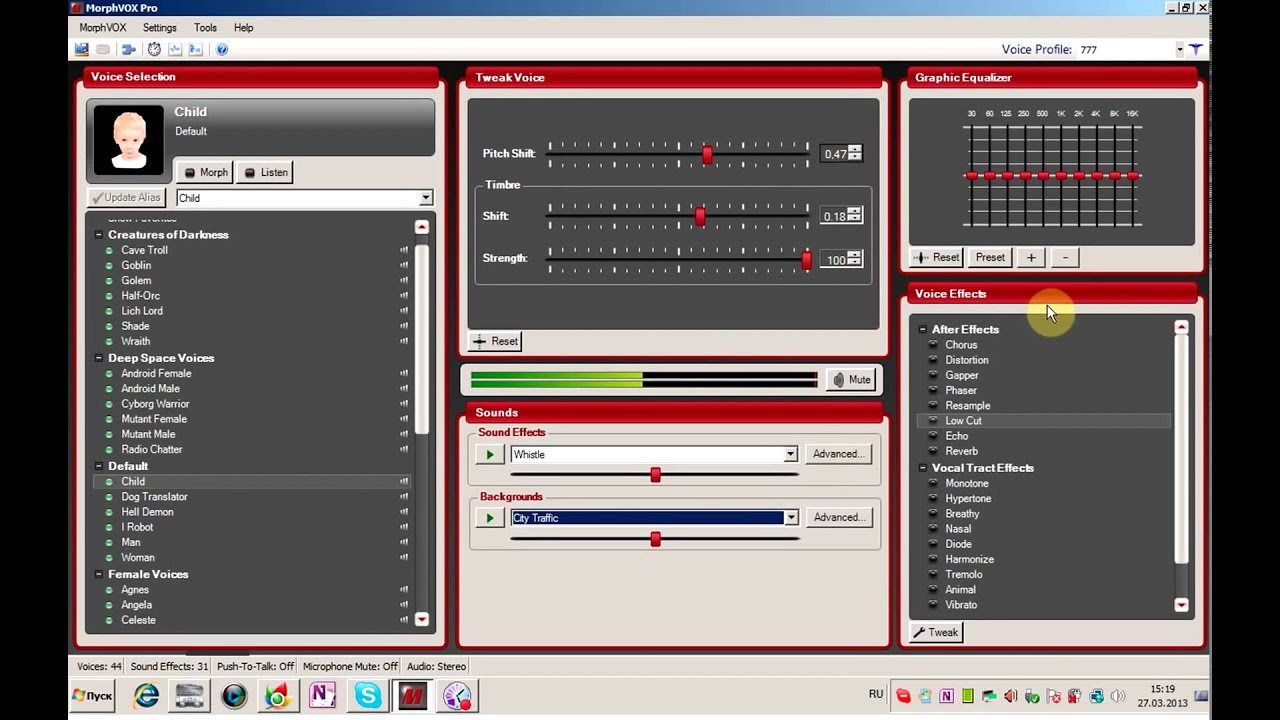This screenshot has width=1280, height=720.
Task: Enable the Nasal vocal tract effect
Action: tap(958, 529)
